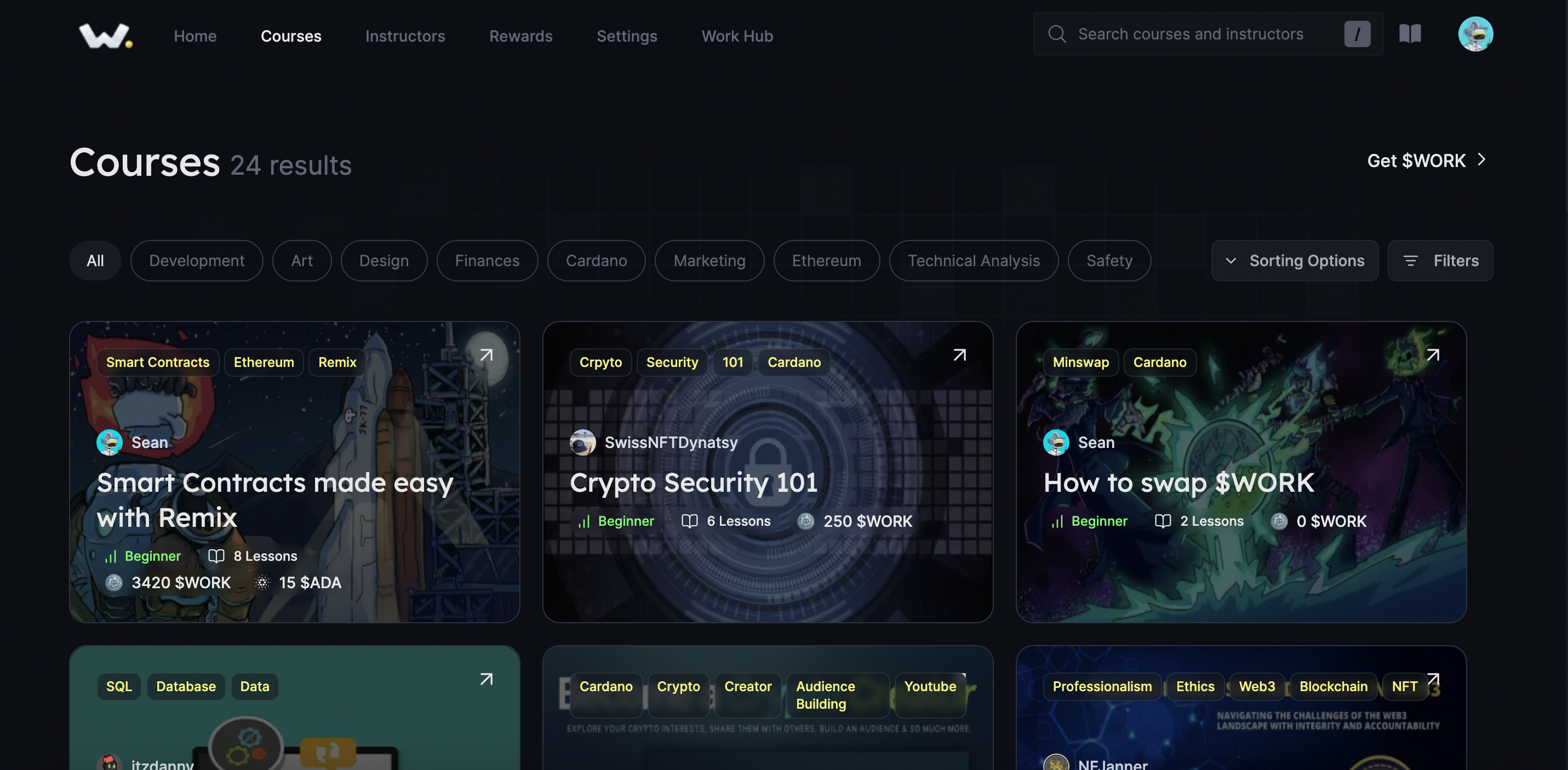This screenshot has width=1568, height=770.
Task: Click the 15 $ADA Cardano icon
Action: [x=262, y=583]
